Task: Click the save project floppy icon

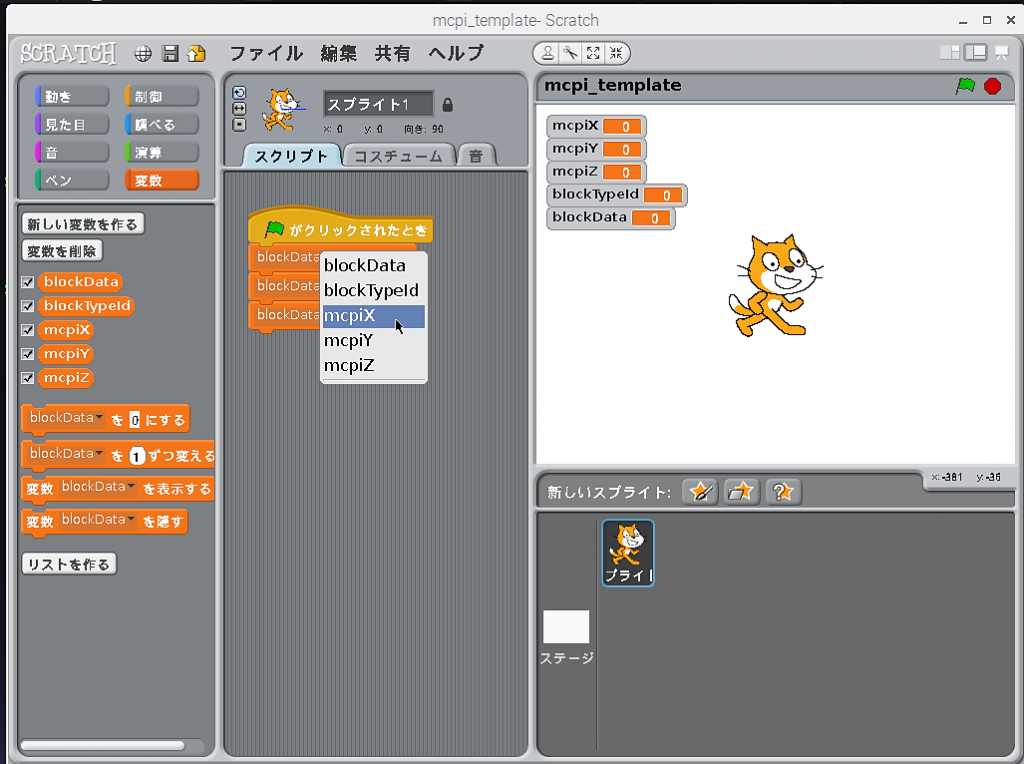Action: click(x=170, y=54)
